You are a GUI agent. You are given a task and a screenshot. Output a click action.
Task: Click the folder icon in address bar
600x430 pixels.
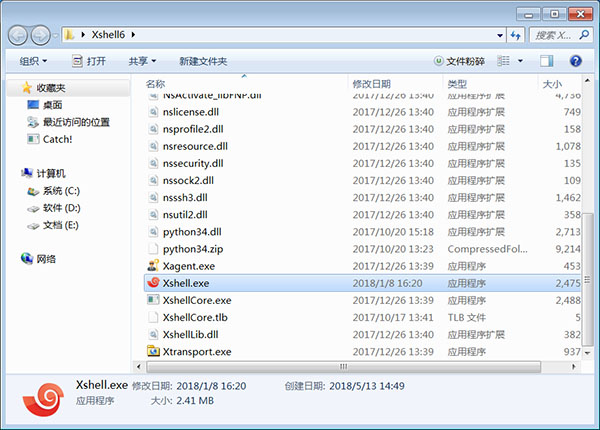tap(69, 35)
